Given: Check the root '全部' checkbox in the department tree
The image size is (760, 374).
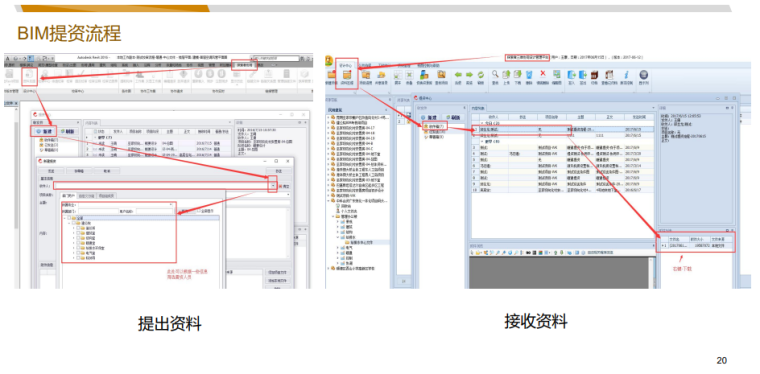Looking at the screenshot, I should point(69,218).
